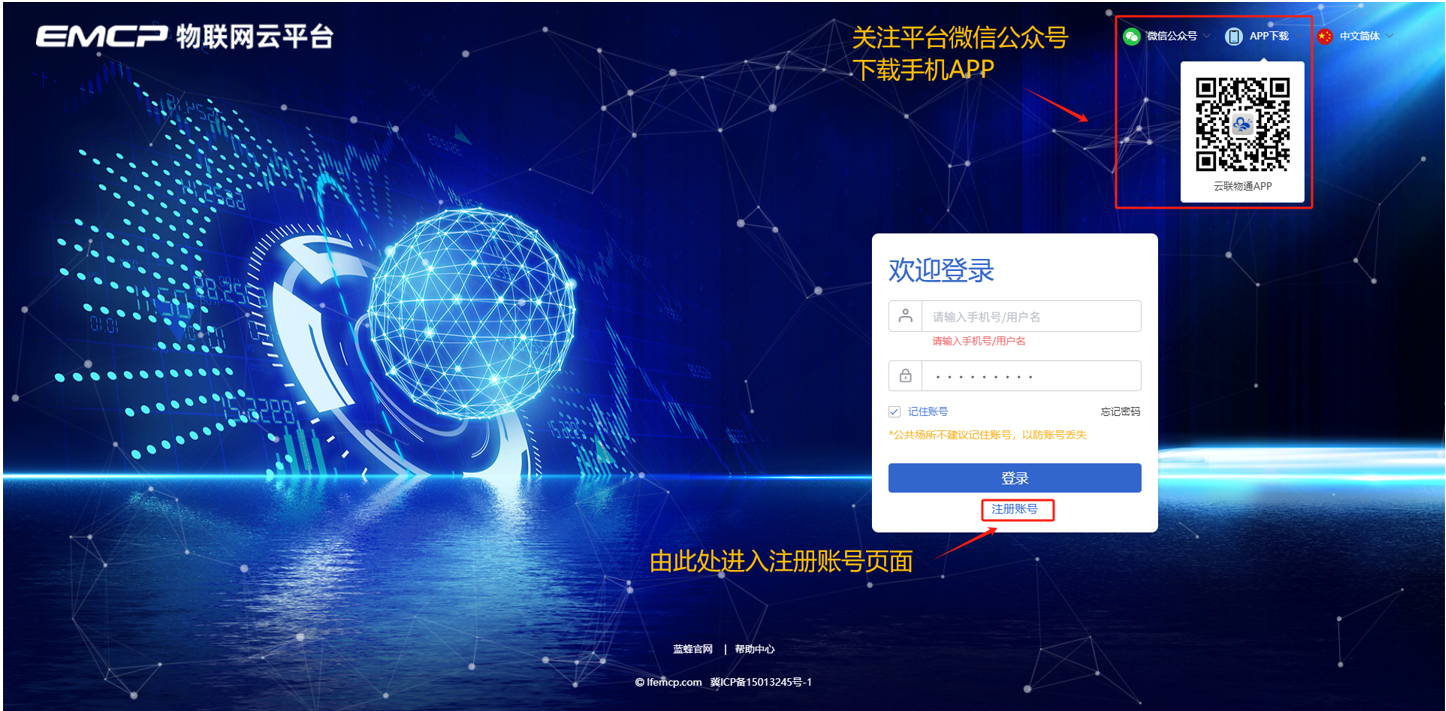1446x711 pixels.
Task: Open the 中文简体 language dropdown
Action: [x=1367, y=36]
